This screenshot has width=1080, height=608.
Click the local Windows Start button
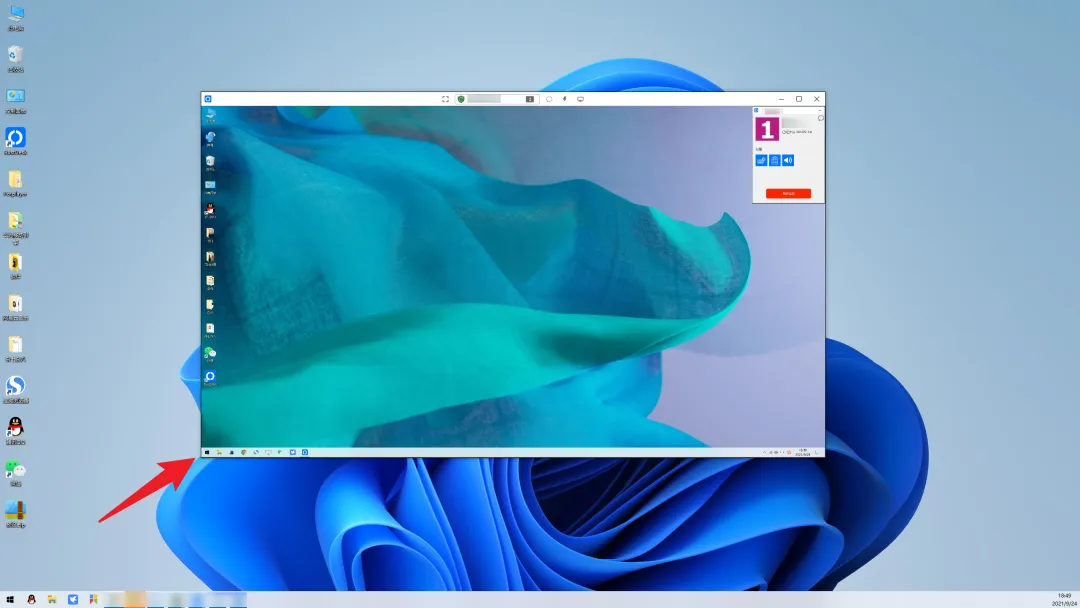10,600
